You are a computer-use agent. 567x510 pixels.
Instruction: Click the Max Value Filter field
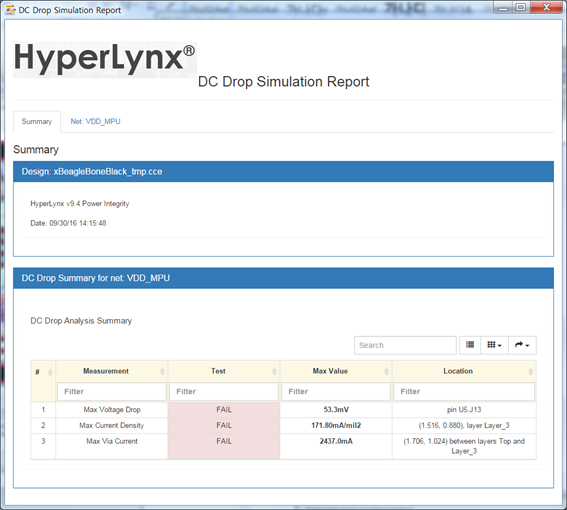(336, 391)
